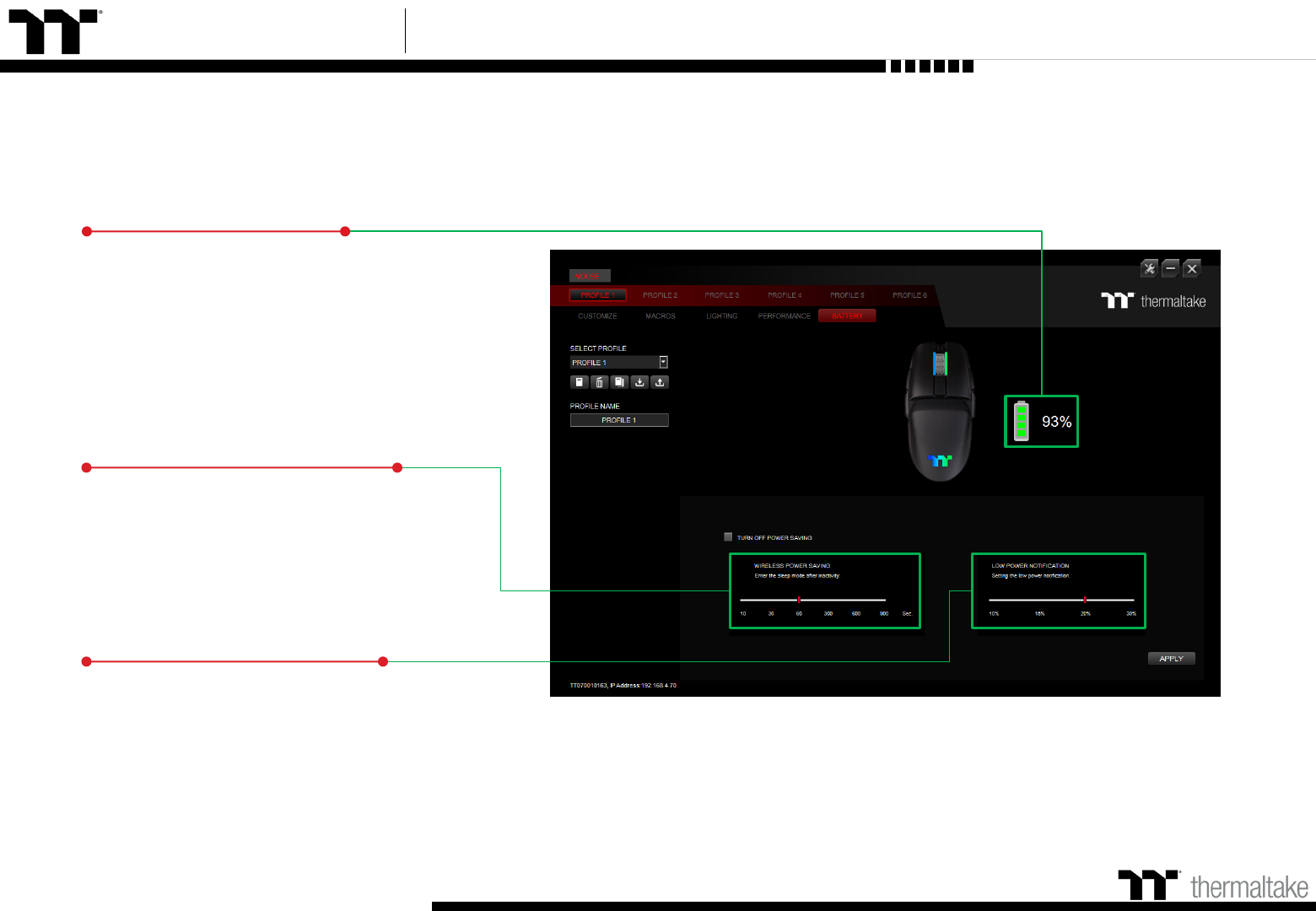Open the Lighting tab
Viewport: 1316px width, 911px height.
[x=721, y=316]
